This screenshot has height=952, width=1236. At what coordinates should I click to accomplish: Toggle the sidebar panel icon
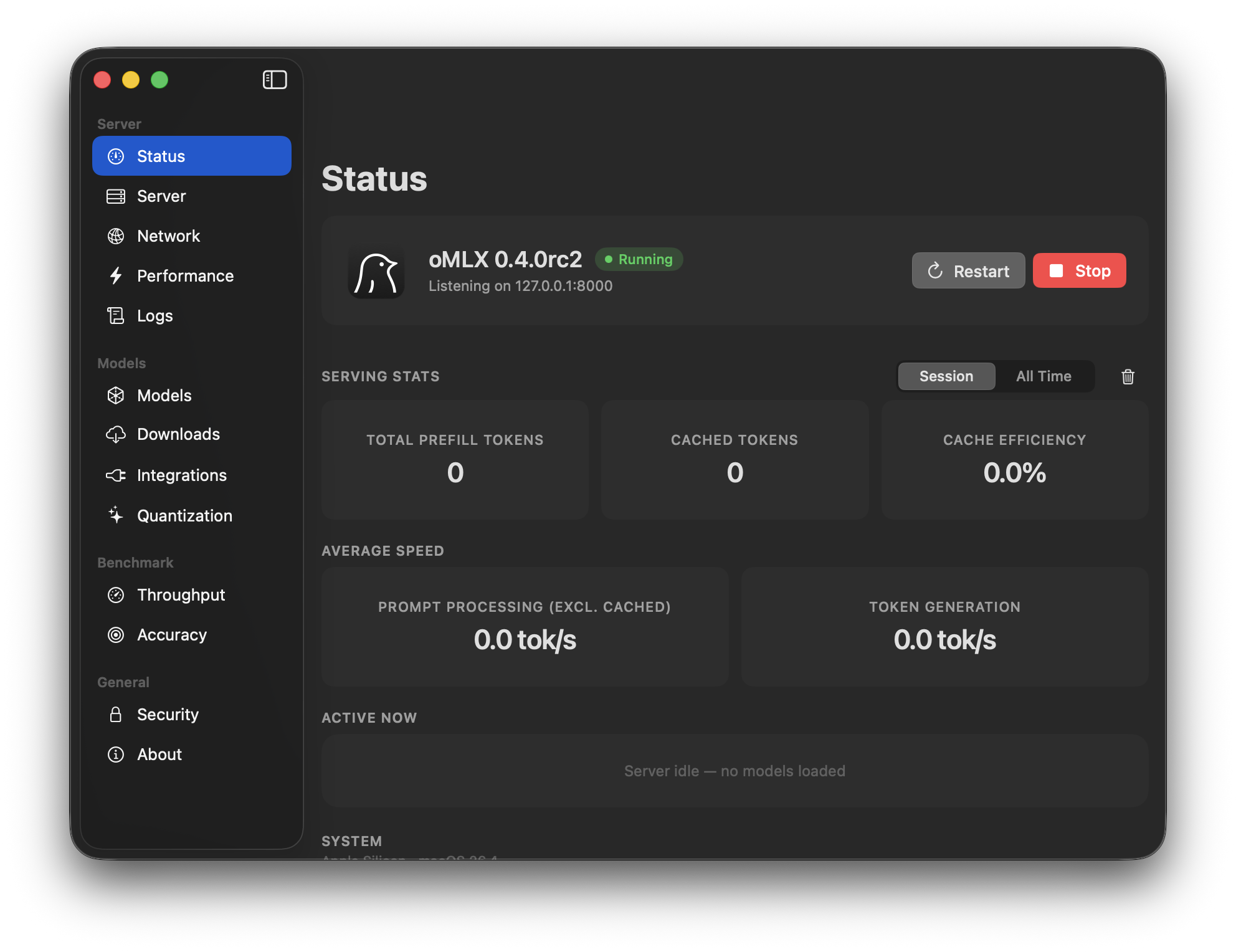tap(275, 80)
